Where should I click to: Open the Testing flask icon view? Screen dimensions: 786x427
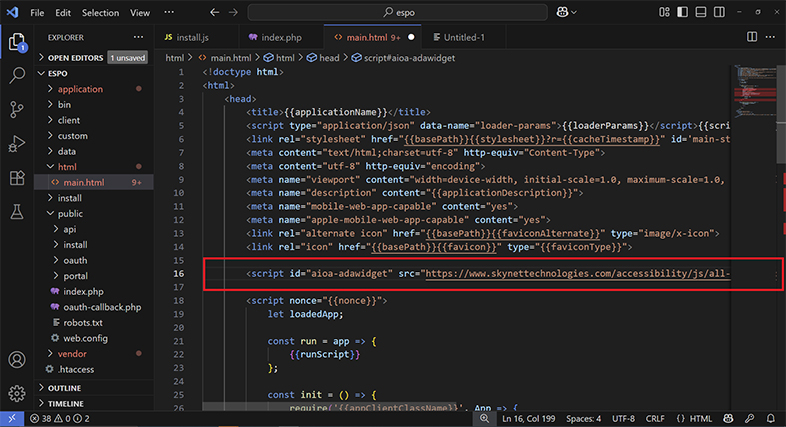(x=17, y=212)
